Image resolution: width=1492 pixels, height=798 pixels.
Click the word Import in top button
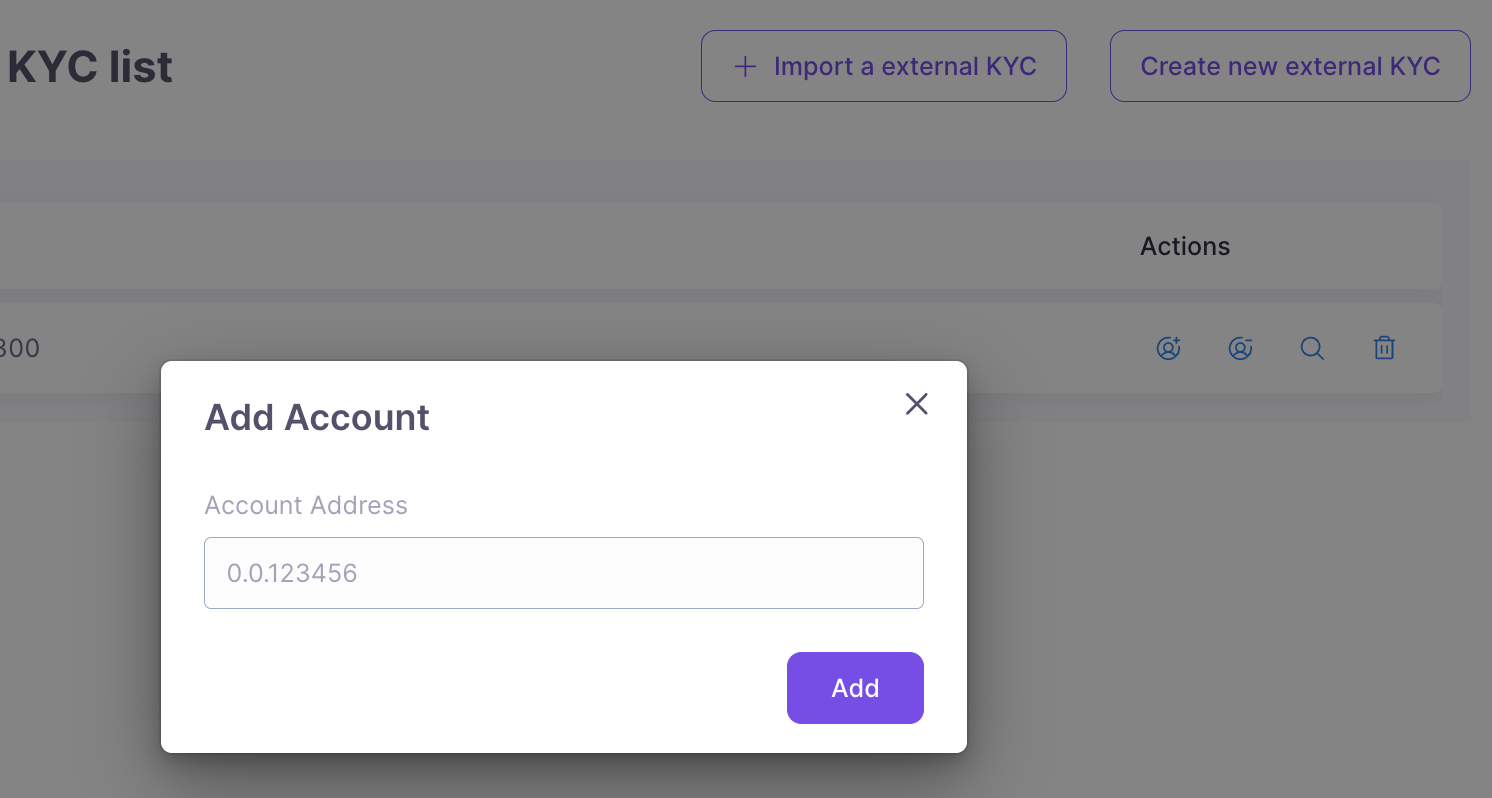pyautogui.click(x=813, y=66)
